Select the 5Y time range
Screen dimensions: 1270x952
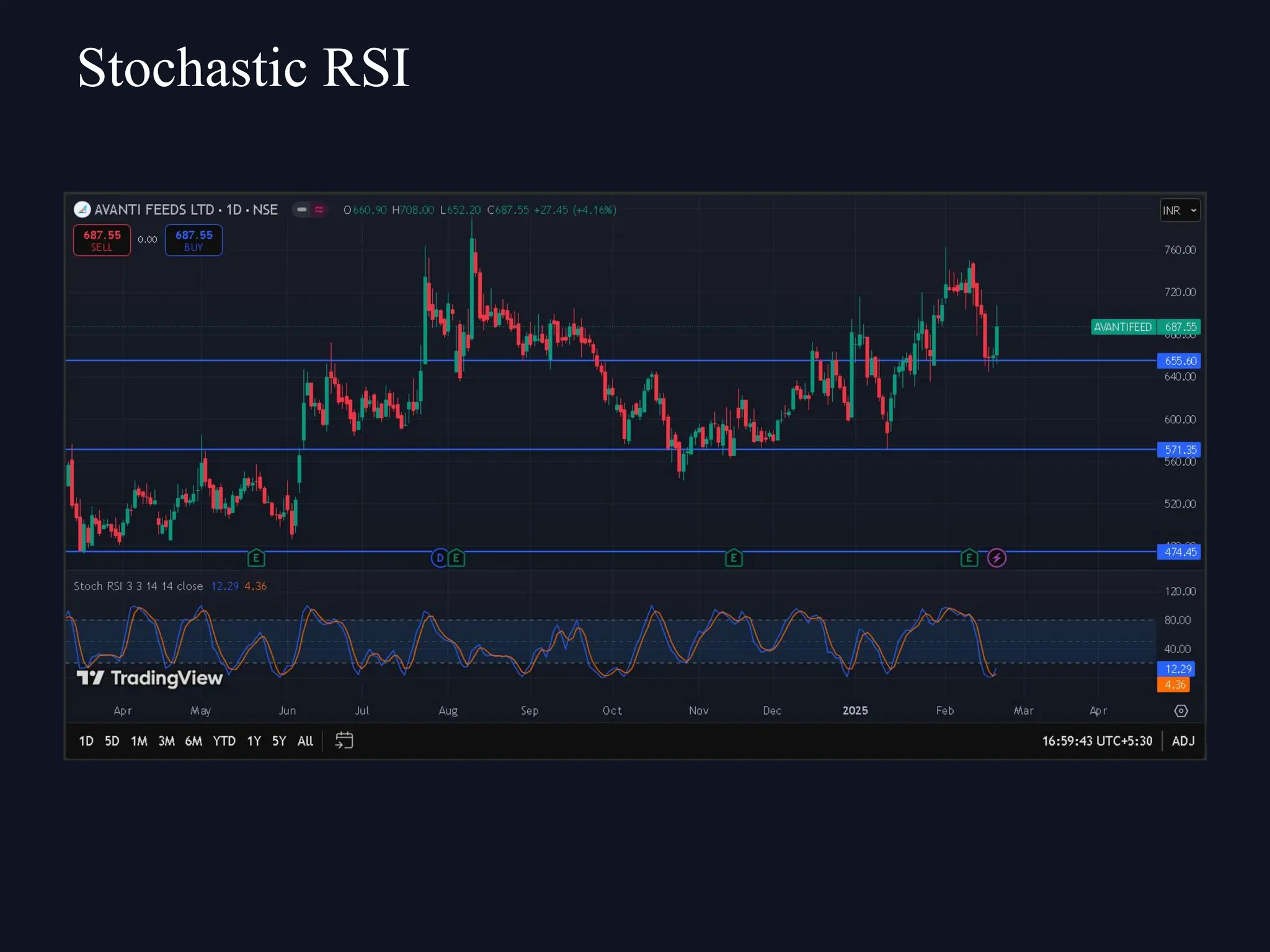pos(279,741)
